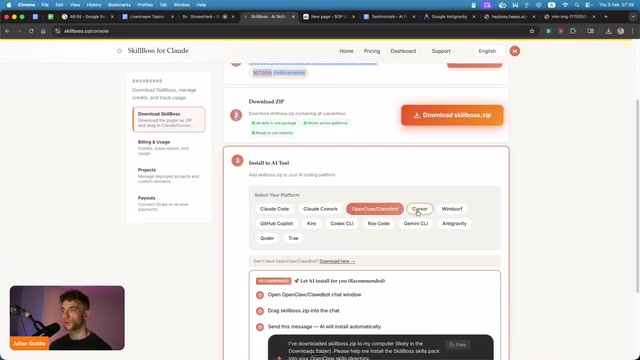The image size is (640, 360).
Task: Choose the Cursor platform
Action: coord(420,209)
